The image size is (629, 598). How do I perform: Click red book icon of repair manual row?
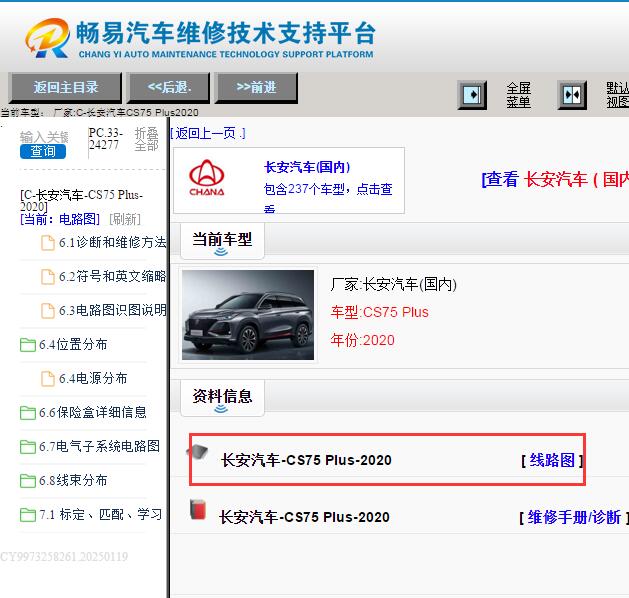pyautogui.click(x=198, y=509)
